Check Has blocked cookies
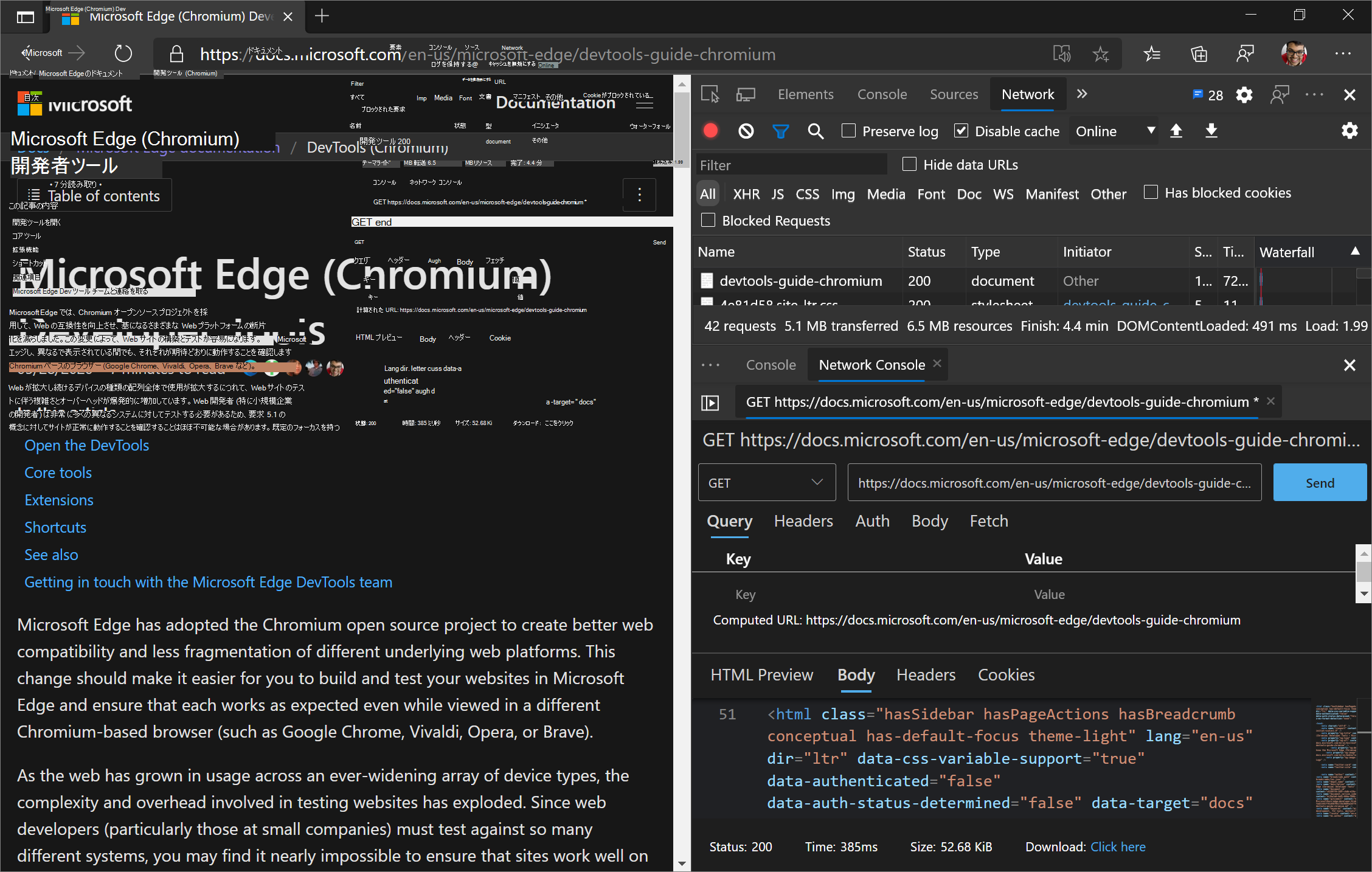This screenshot has width=1372, height=872. click(1151, 192)
